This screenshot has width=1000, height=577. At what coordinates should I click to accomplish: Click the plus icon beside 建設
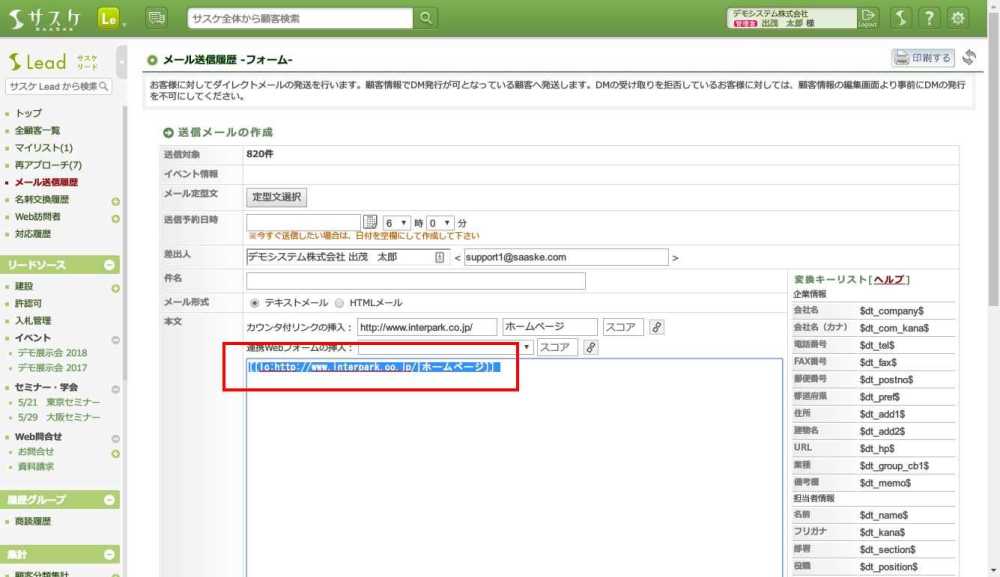click(115, 288)
